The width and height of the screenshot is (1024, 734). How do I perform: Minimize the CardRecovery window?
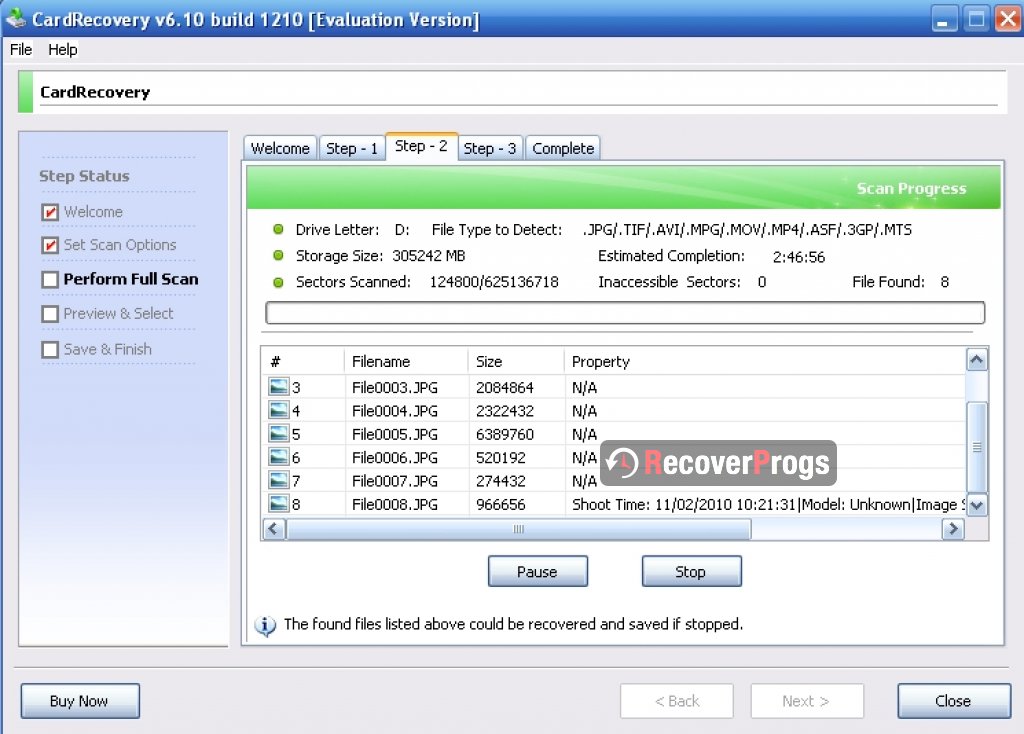pyautogui.click(x=944, y=19)
